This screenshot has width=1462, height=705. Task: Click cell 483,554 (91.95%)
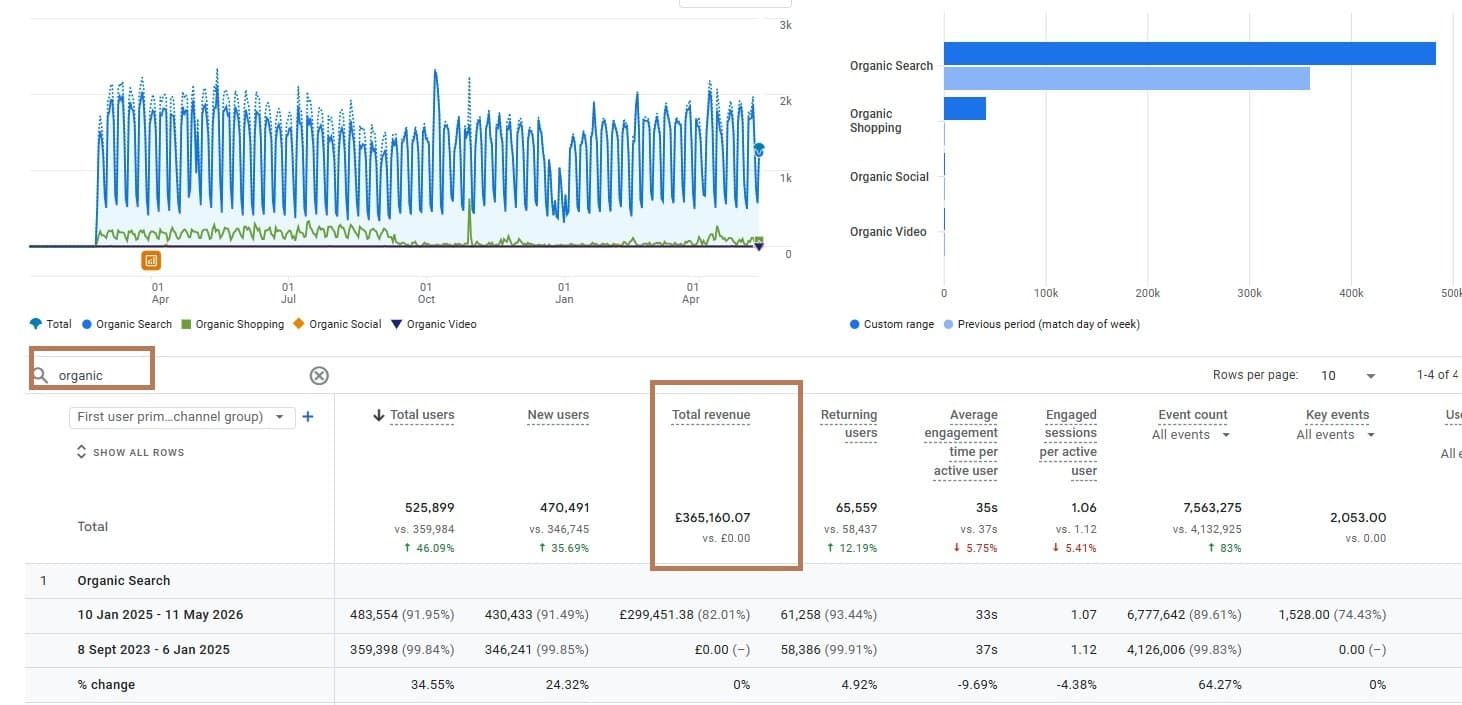coord(402,615)
